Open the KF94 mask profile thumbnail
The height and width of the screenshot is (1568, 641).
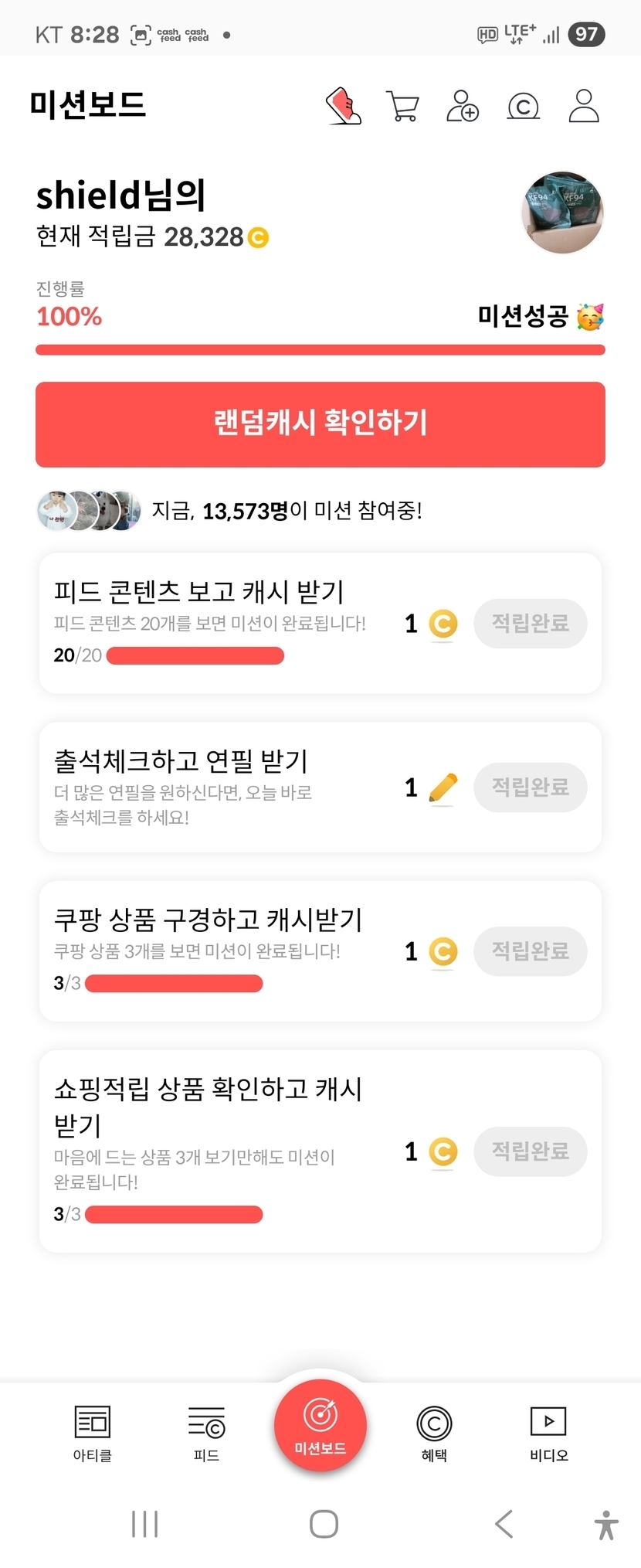point(563,213)
